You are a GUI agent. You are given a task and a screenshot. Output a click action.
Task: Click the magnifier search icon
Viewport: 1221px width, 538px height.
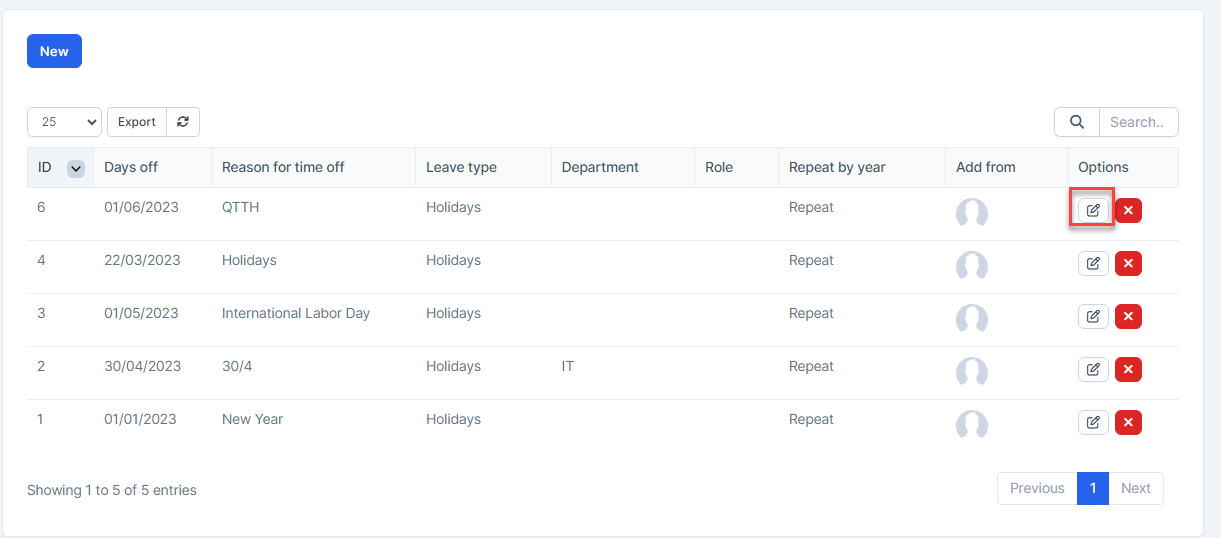(x=1077, y=122)
